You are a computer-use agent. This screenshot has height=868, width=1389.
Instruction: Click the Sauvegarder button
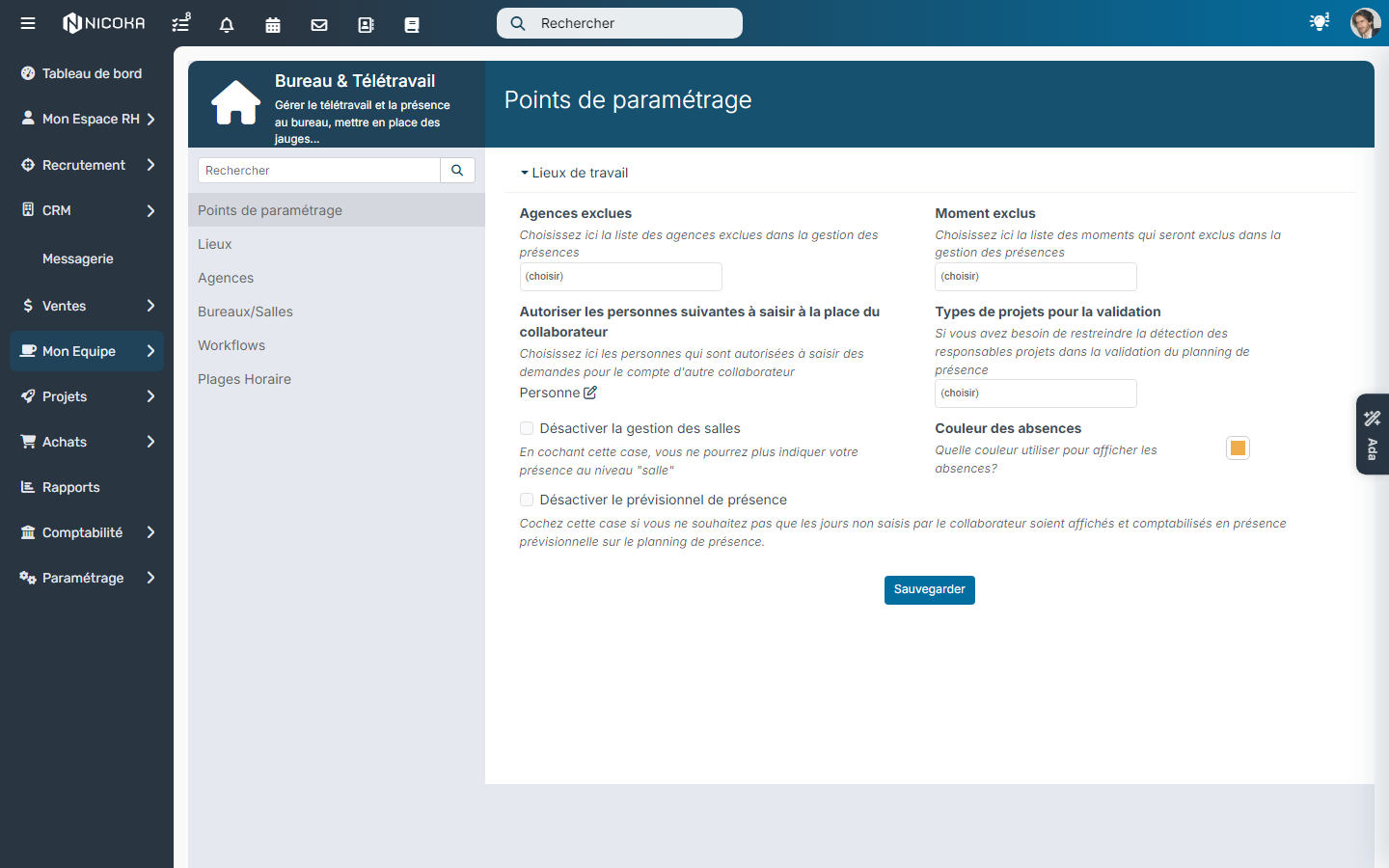click(x=929, y=590)
